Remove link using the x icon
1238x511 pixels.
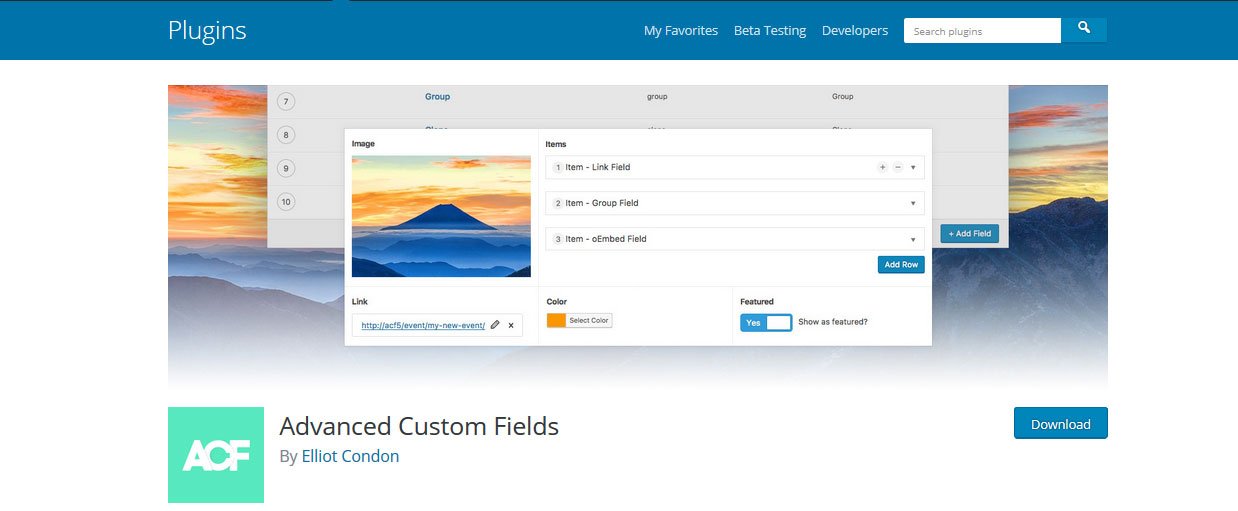tap(511, 325)
